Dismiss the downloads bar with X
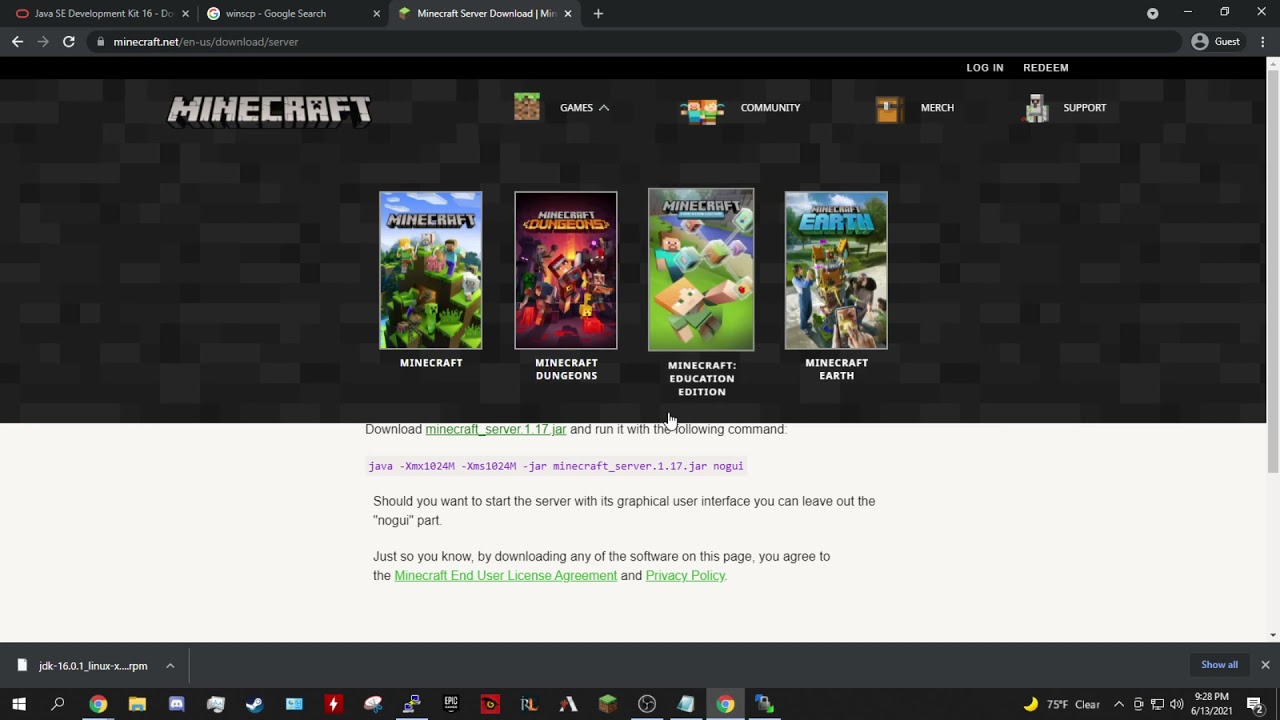 tap(1265, 665)
